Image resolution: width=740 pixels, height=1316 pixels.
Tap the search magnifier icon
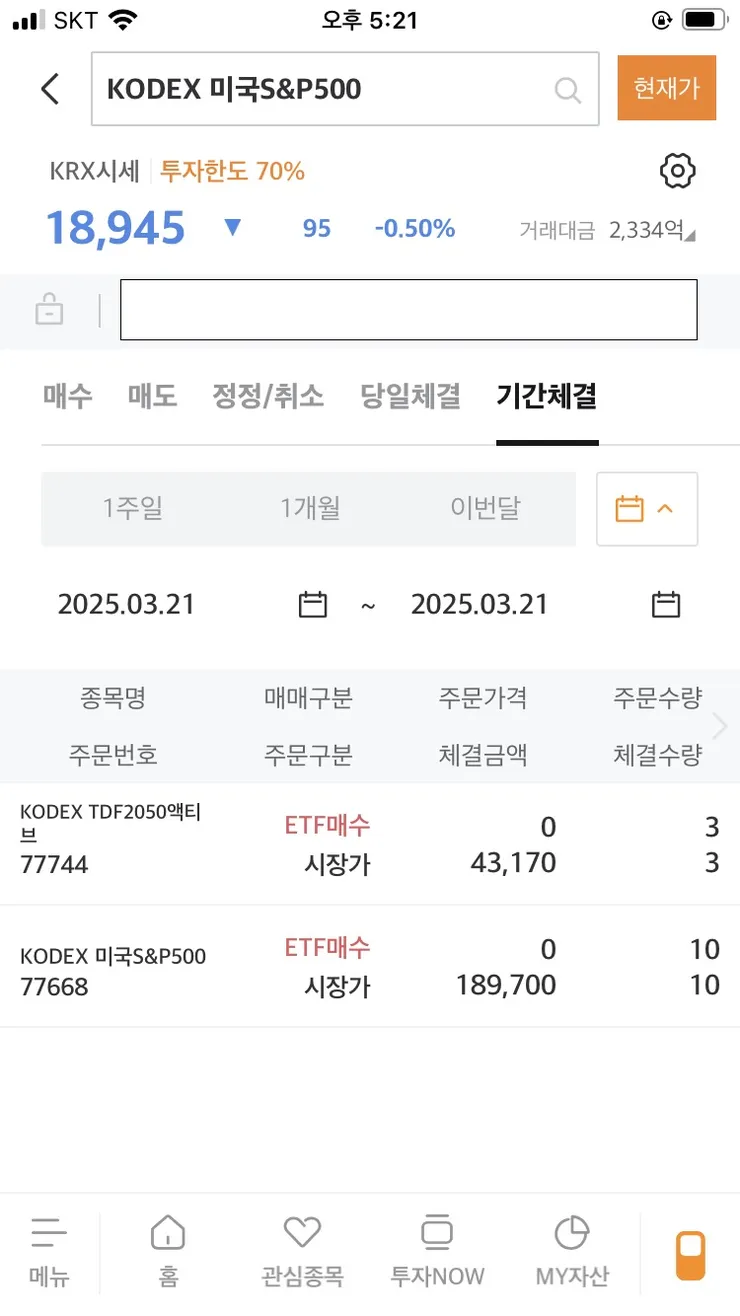coord(567,90)
